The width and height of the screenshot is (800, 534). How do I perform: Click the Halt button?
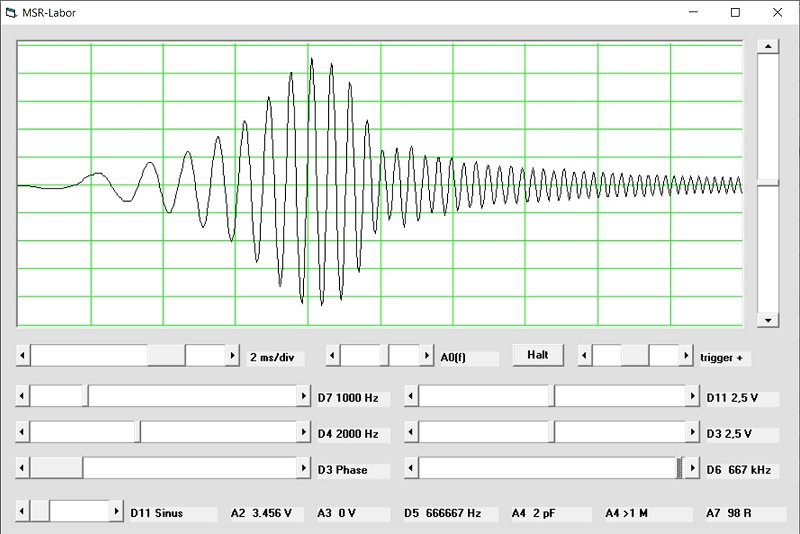(538, 355)
